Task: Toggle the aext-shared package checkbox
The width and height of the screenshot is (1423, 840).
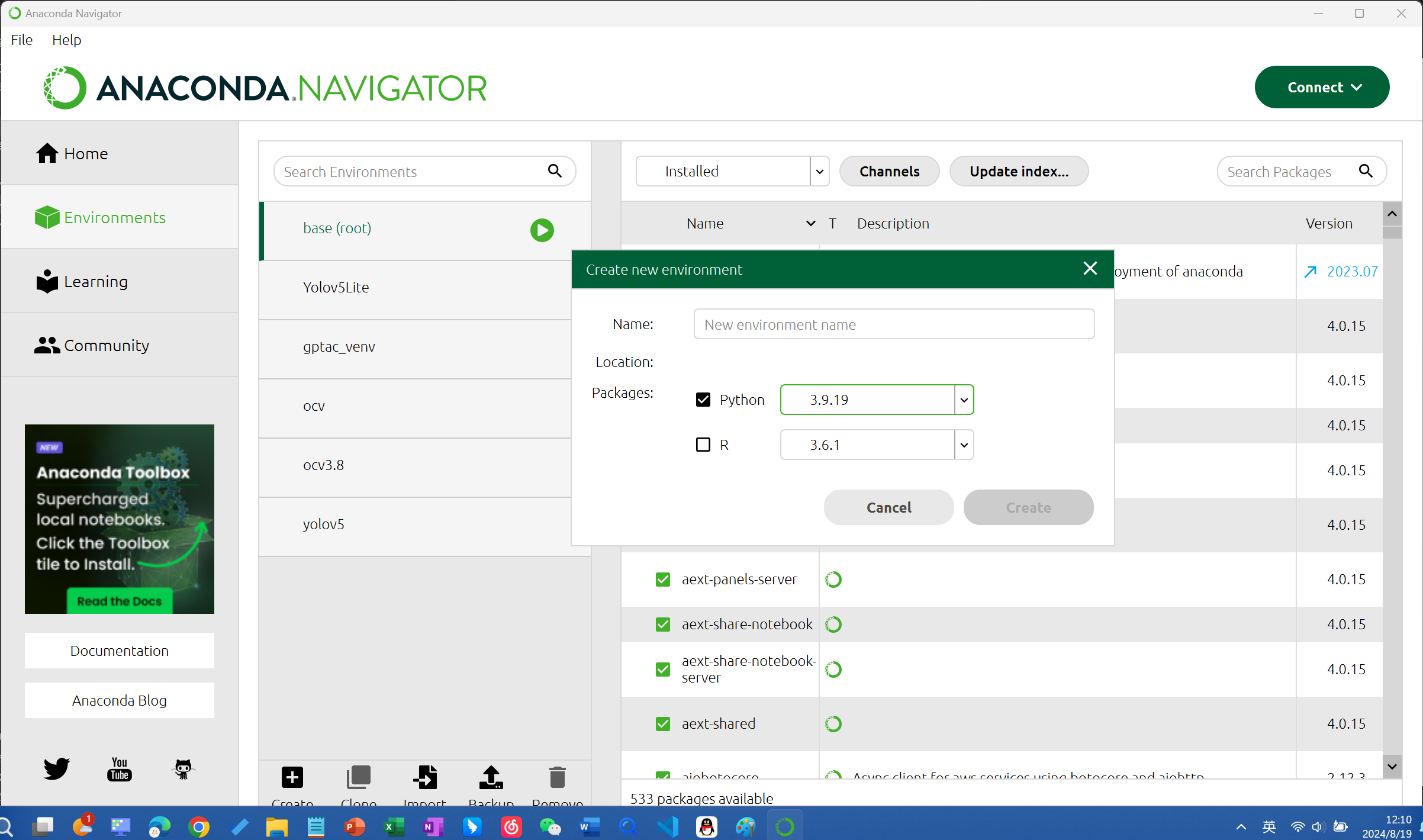Action: click(663, 724)
